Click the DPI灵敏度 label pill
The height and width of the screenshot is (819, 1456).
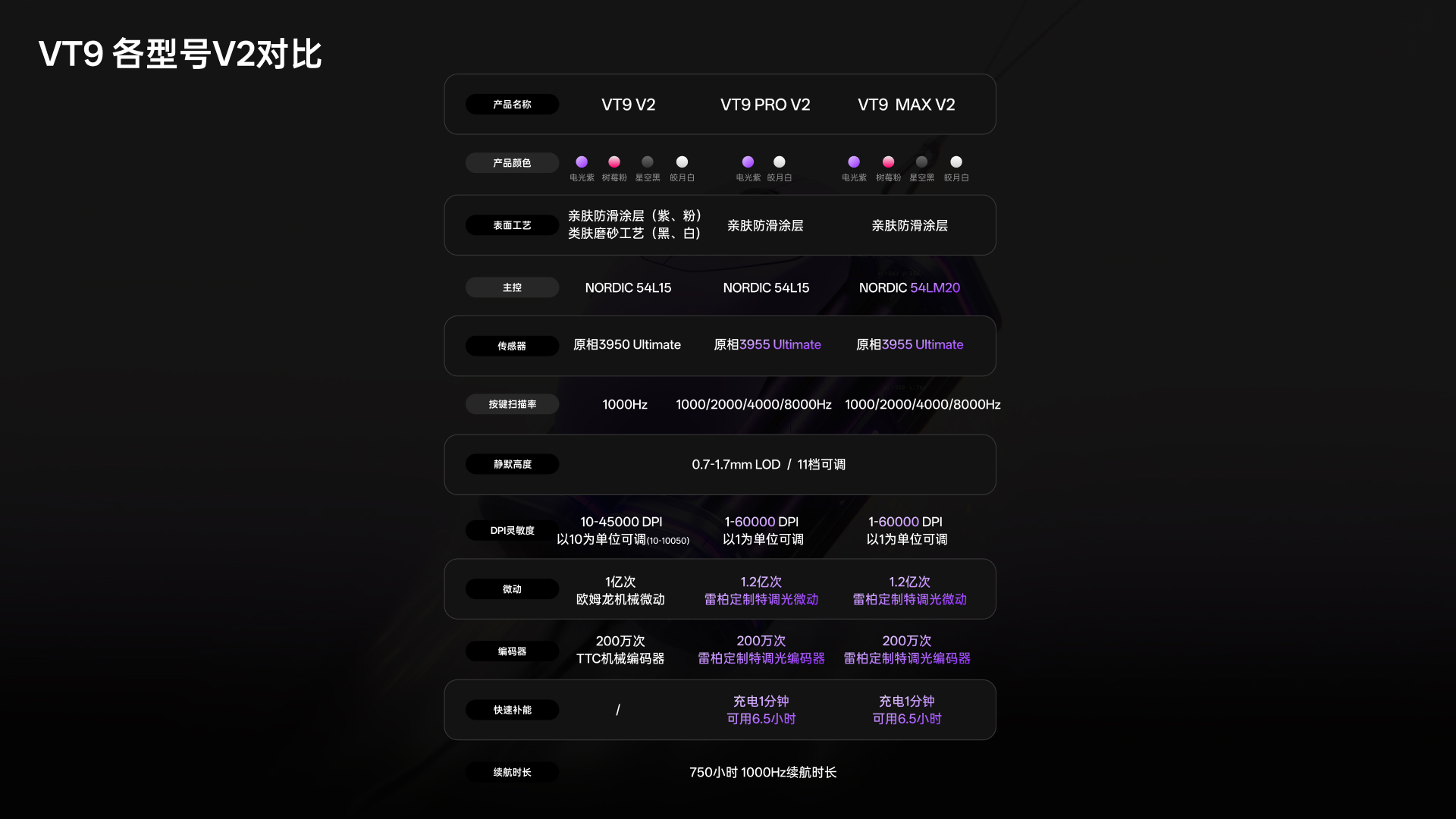pyautogui.click(x=512, y=530)
